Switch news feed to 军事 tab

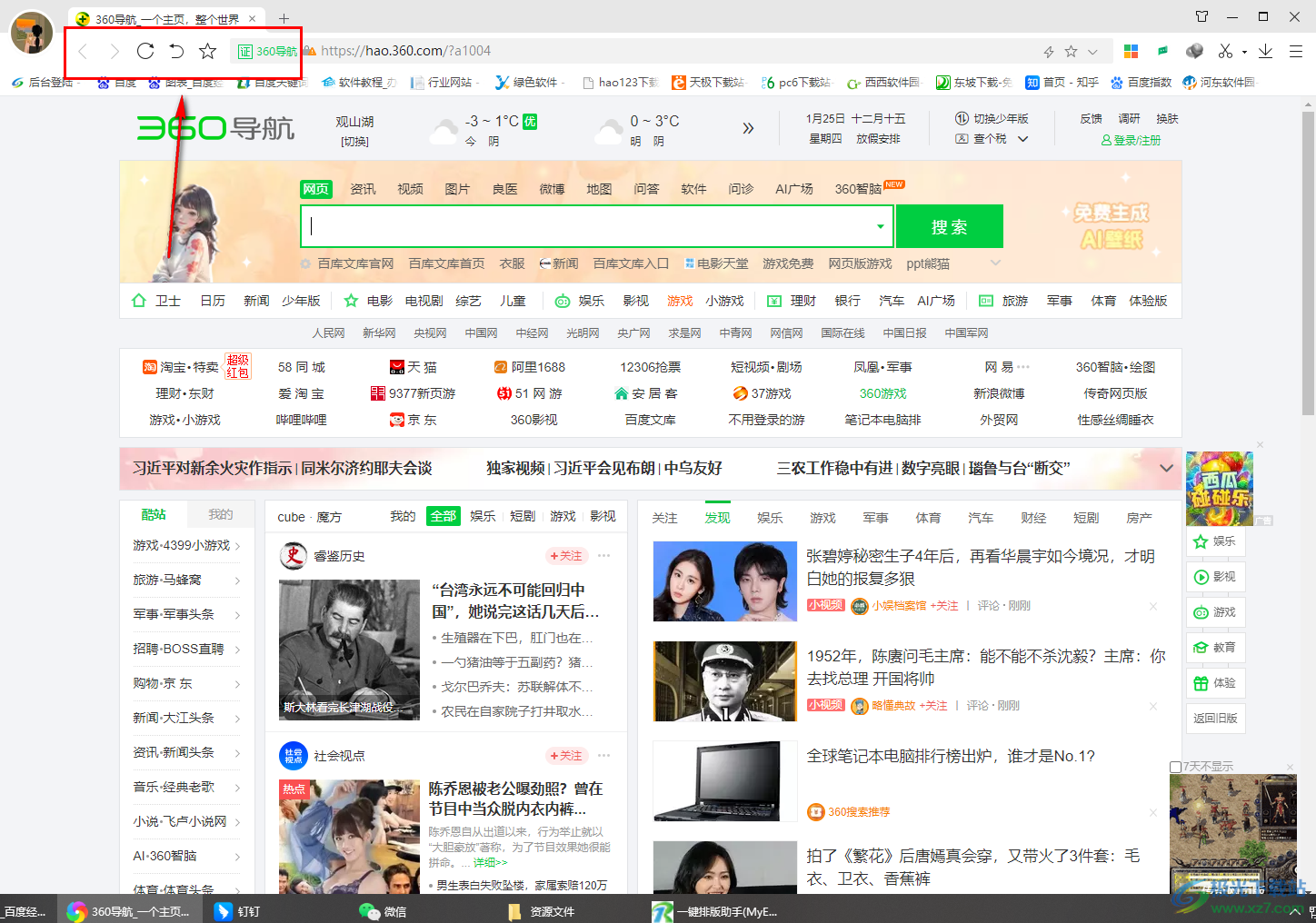pos(875,518)
